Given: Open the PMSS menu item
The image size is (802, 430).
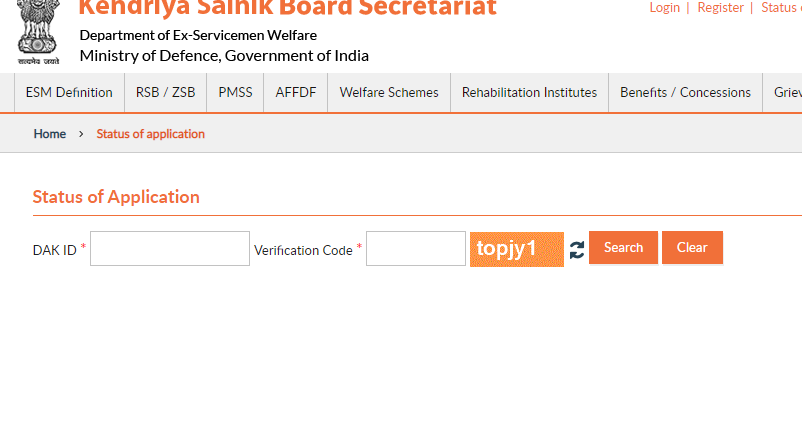Looking at the screenshot, I should click(235, 93).
